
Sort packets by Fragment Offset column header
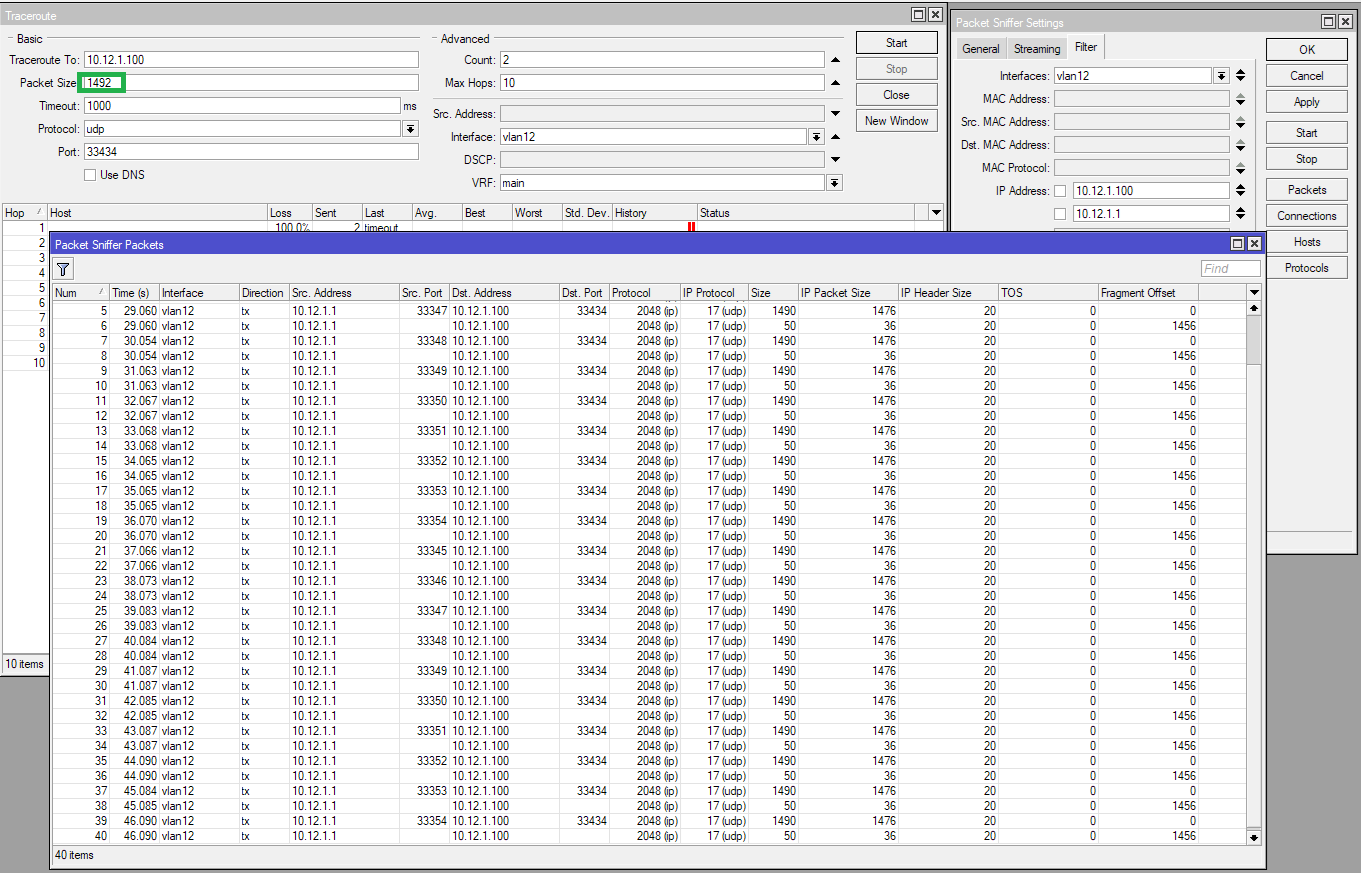click(x=1148, y=293)
